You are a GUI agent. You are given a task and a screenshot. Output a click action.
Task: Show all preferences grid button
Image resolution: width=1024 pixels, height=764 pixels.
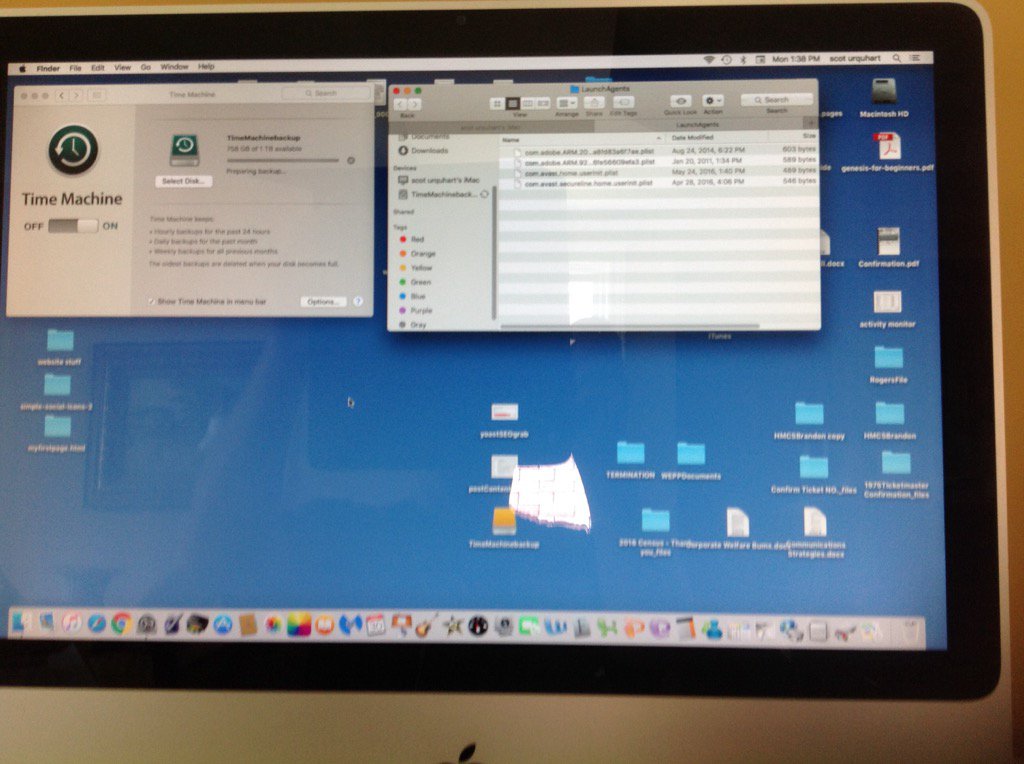click(97, 95)
